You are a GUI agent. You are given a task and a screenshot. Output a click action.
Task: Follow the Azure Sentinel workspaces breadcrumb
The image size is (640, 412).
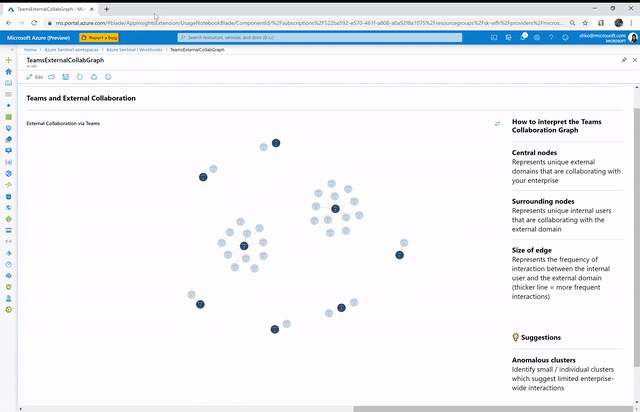click(x=71, y=50)
